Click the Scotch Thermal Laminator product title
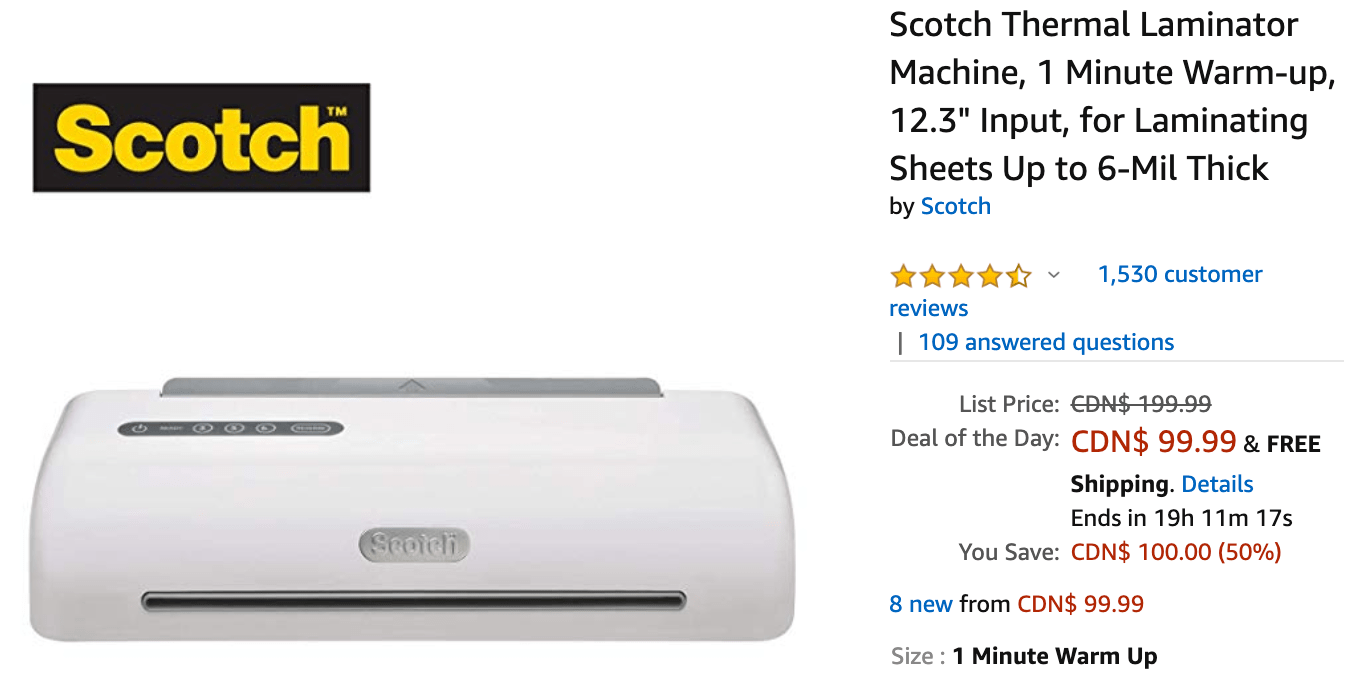 point(1112,96)
